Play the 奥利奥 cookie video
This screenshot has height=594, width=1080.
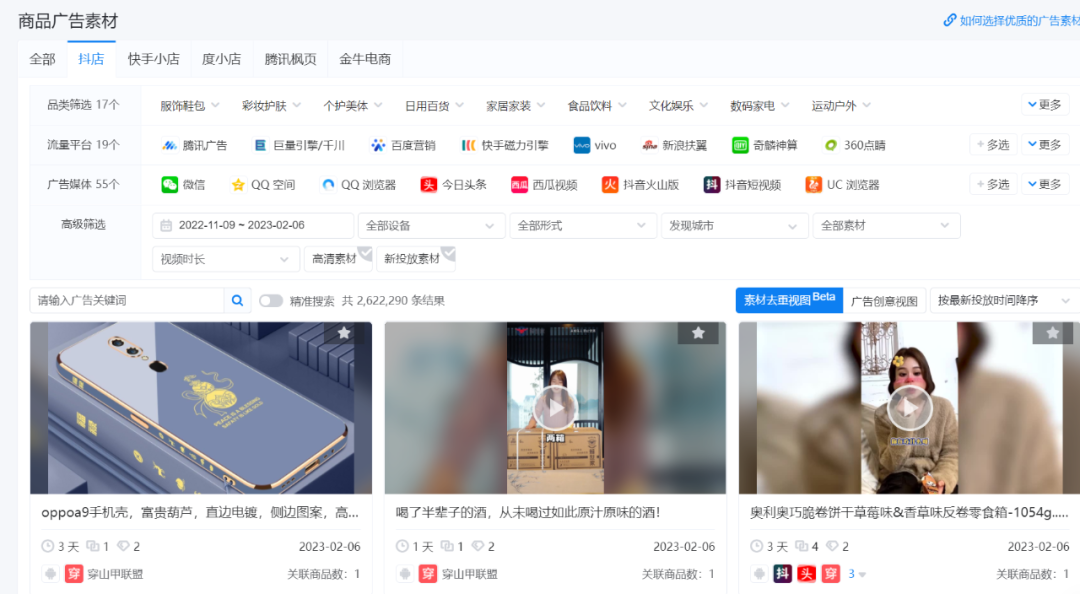pos(909,408)
